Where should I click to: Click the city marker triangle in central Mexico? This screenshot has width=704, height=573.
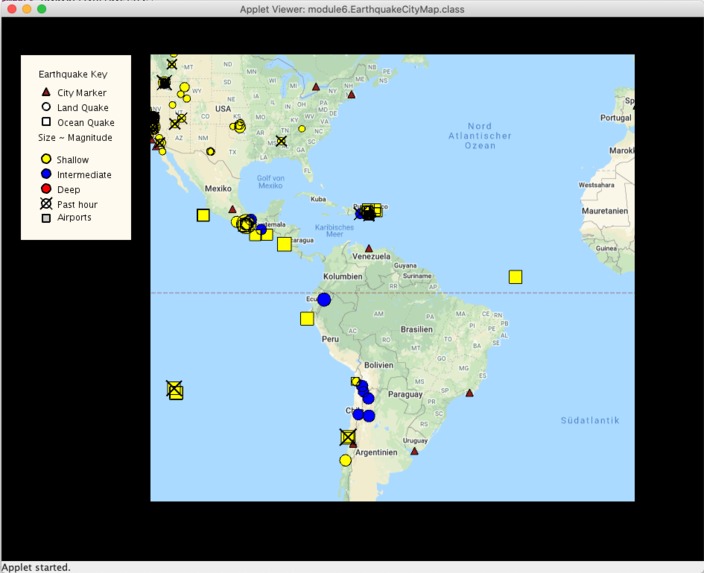click(232, 209)
